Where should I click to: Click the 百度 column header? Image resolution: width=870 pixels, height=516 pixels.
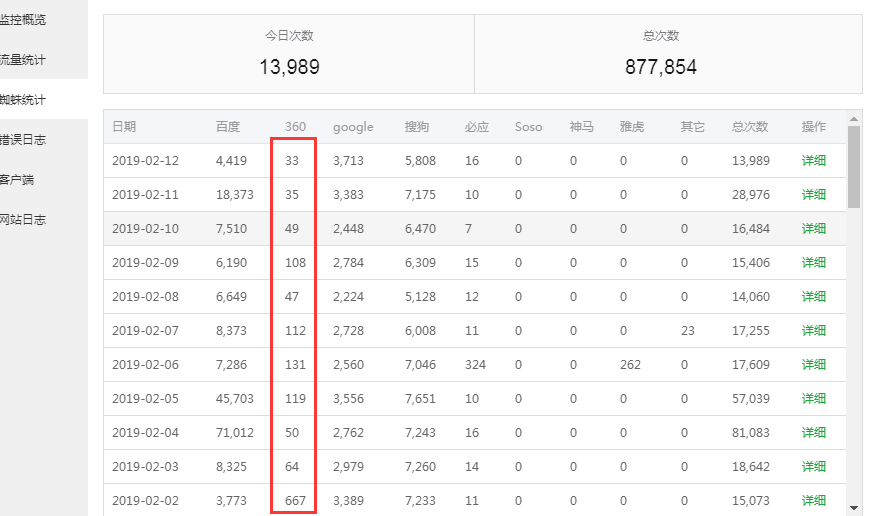pos(228,127)
